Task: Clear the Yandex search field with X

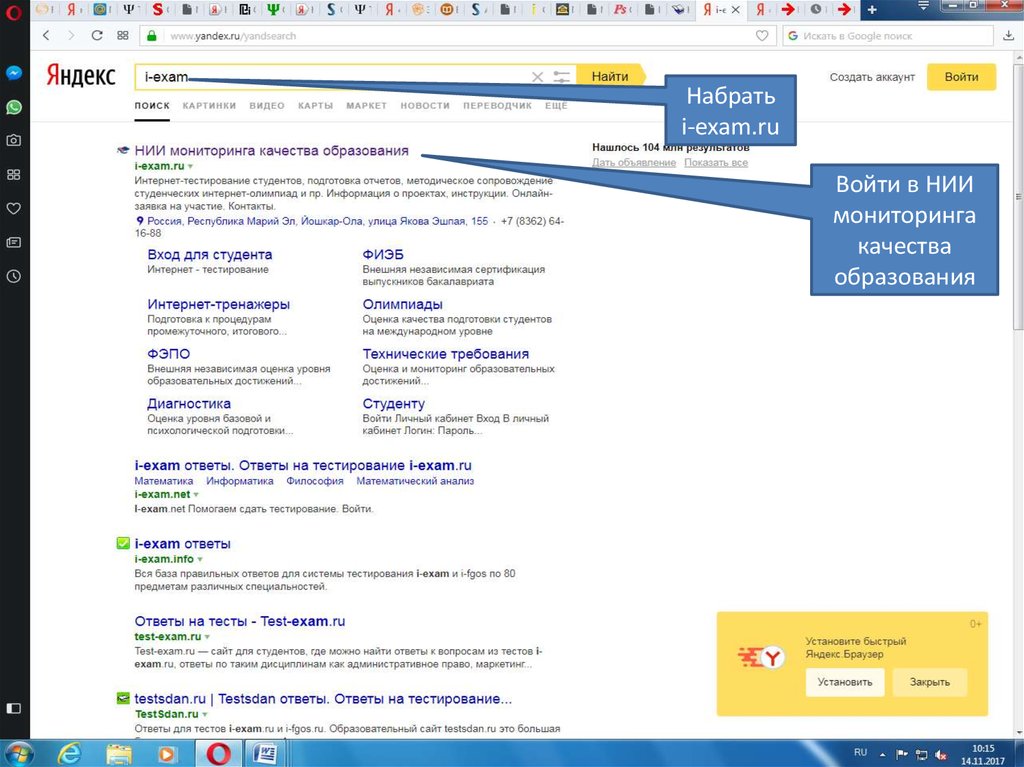Action: (537, 77)
